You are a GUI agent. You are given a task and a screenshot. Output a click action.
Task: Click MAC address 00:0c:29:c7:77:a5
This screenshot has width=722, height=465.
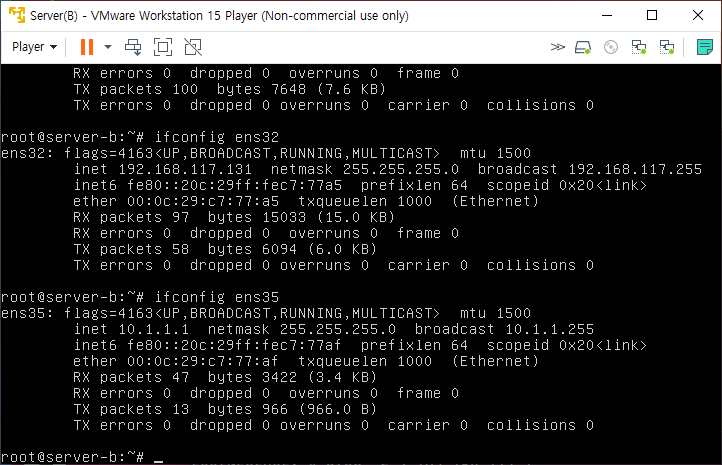coord(203,201)
